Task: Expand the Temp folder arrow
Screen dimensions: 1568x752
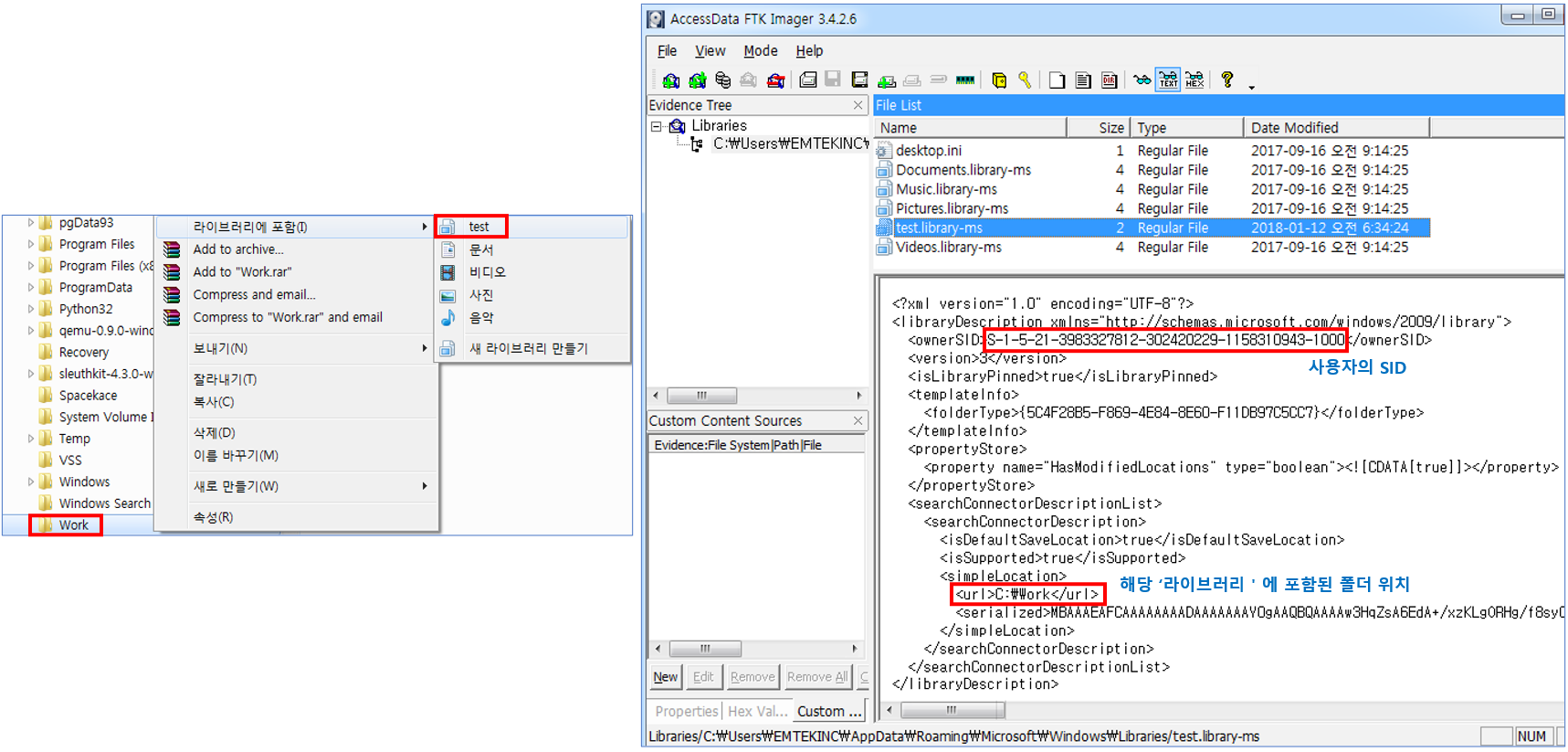Action: pyautogui.click(x=30, y=439)
